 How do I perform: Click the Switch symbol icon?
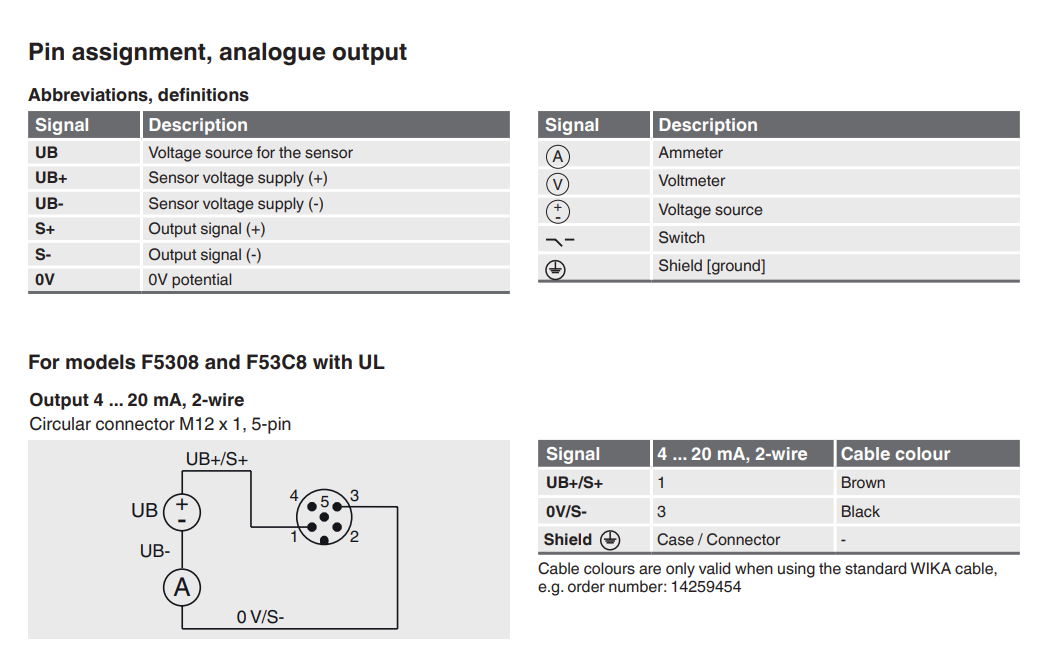click(x=560, y=240)
